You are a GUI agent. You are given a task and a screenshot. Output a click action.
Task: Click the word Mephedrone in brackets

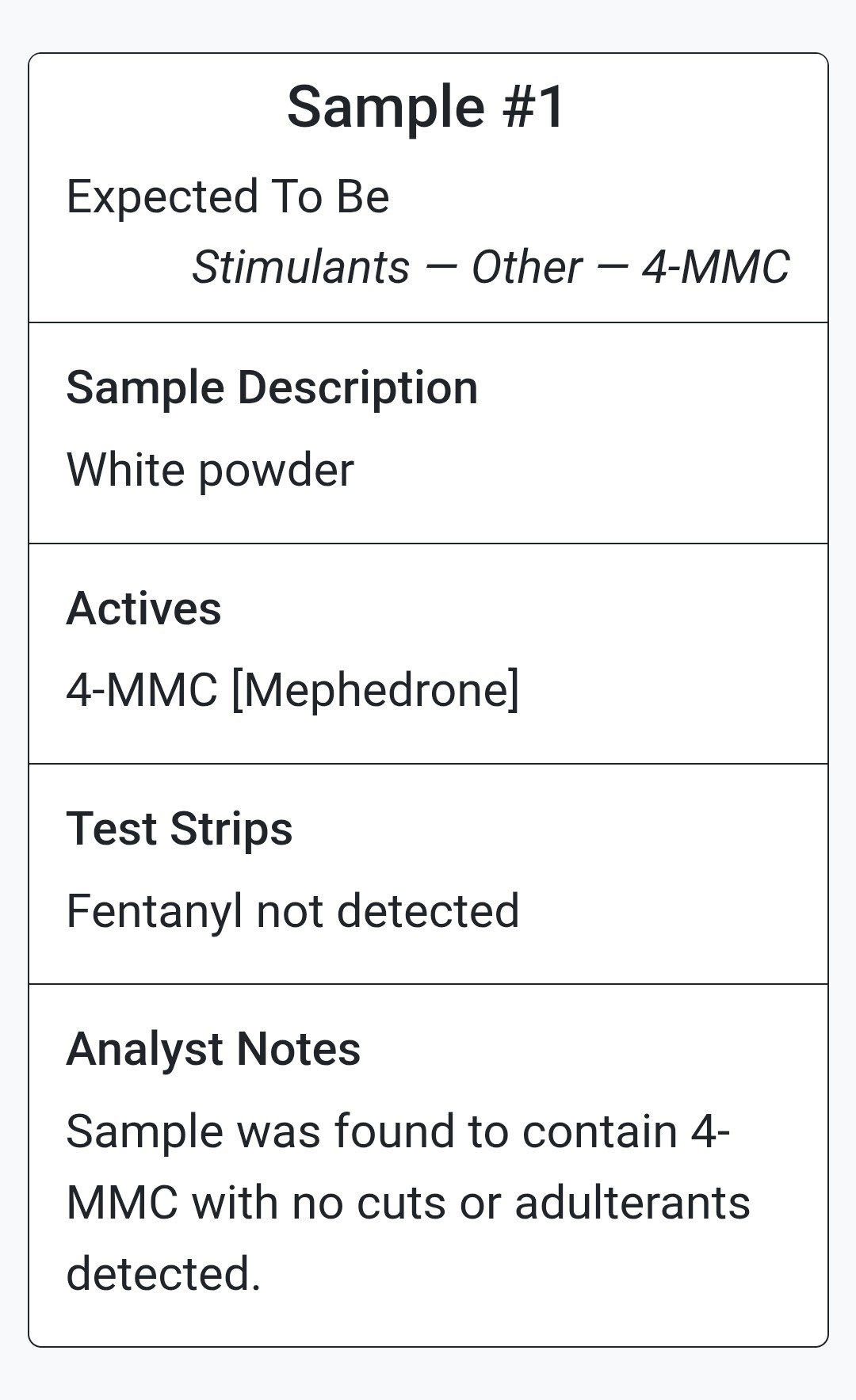(x=375, y=689)
